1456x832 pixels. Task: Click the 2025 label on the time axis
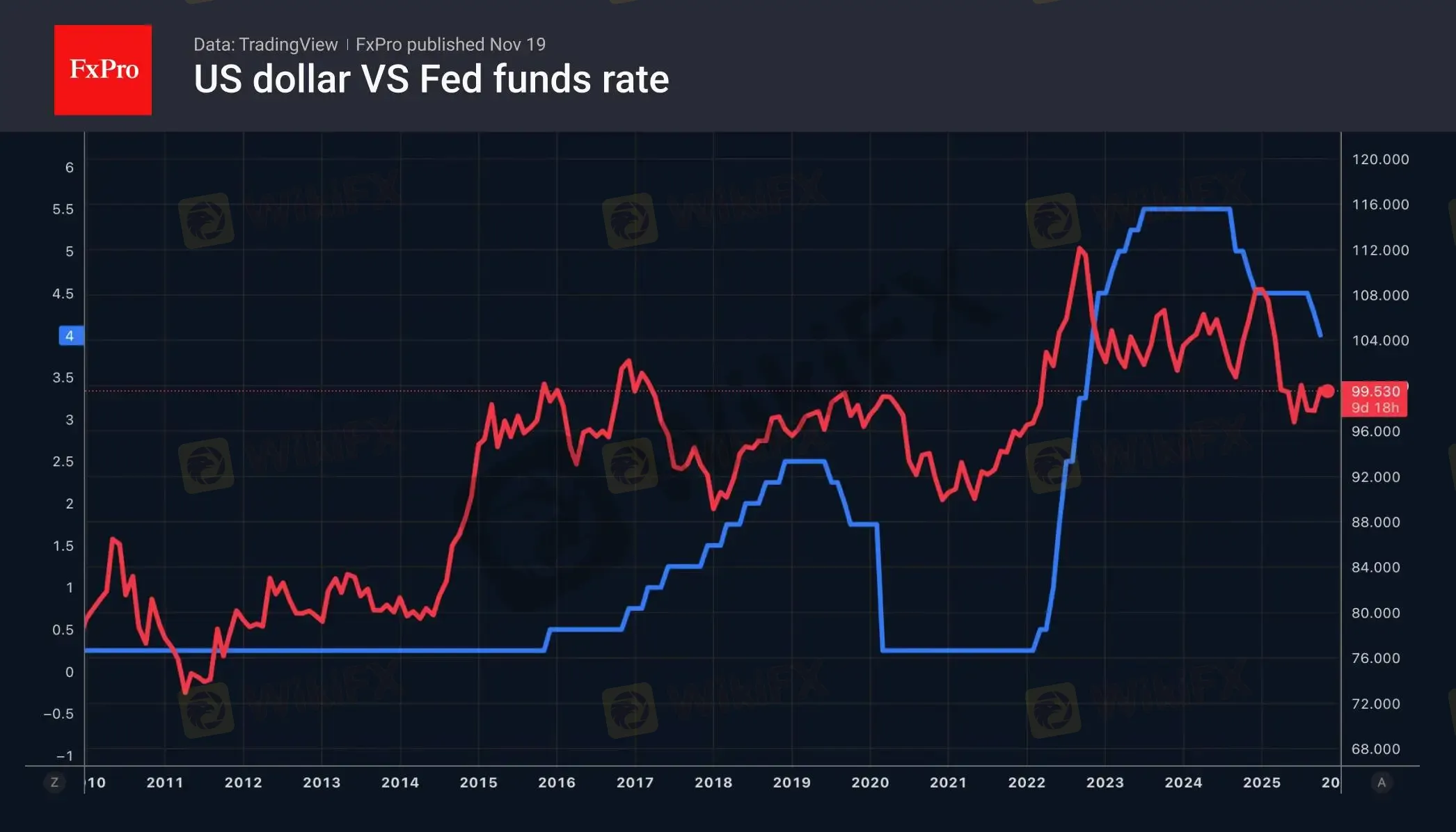[x=1262, y=783]
